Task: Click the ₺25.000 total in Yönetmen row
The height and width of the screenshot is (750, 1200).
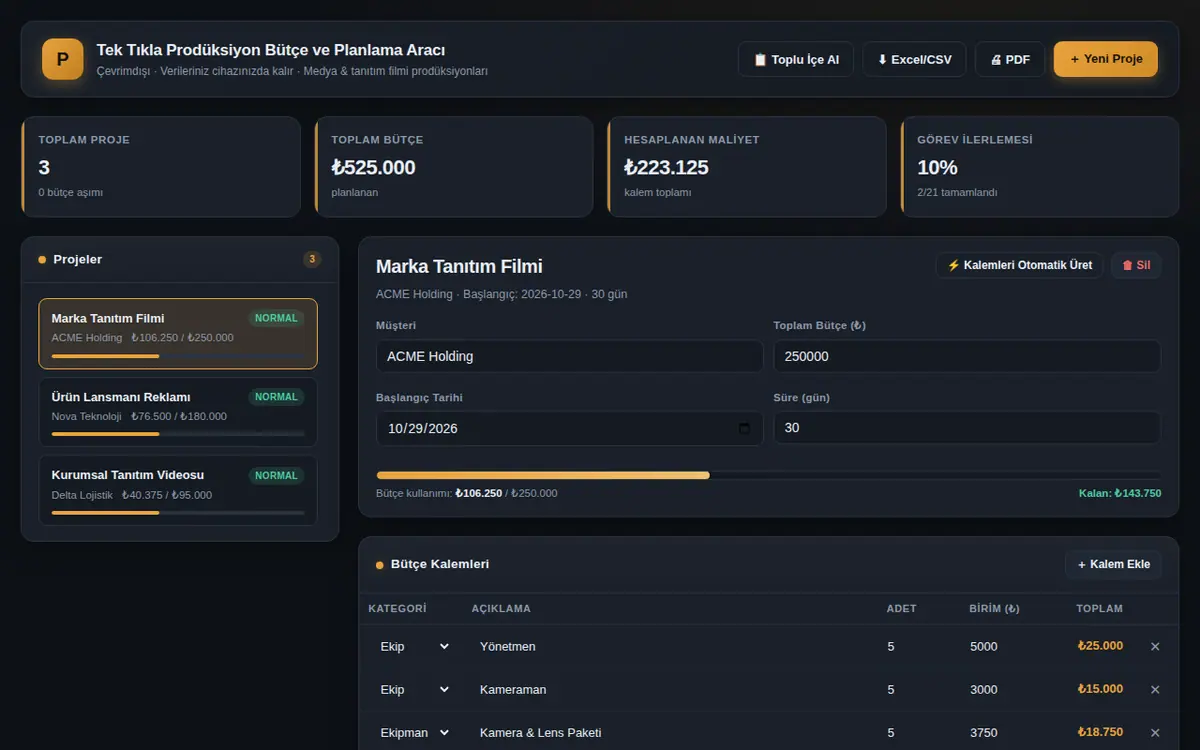Action: click(1100, 646)
